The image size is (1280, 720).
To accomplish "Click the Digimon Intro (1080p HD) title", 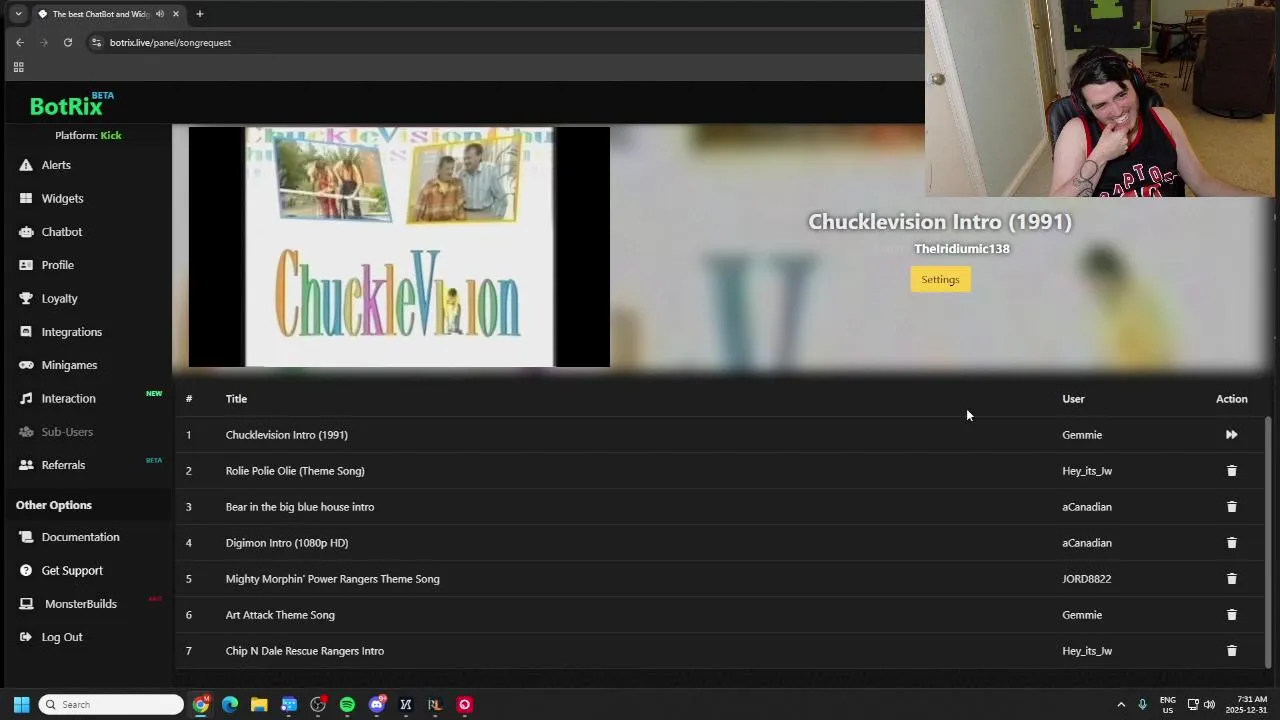I will 287,543.
